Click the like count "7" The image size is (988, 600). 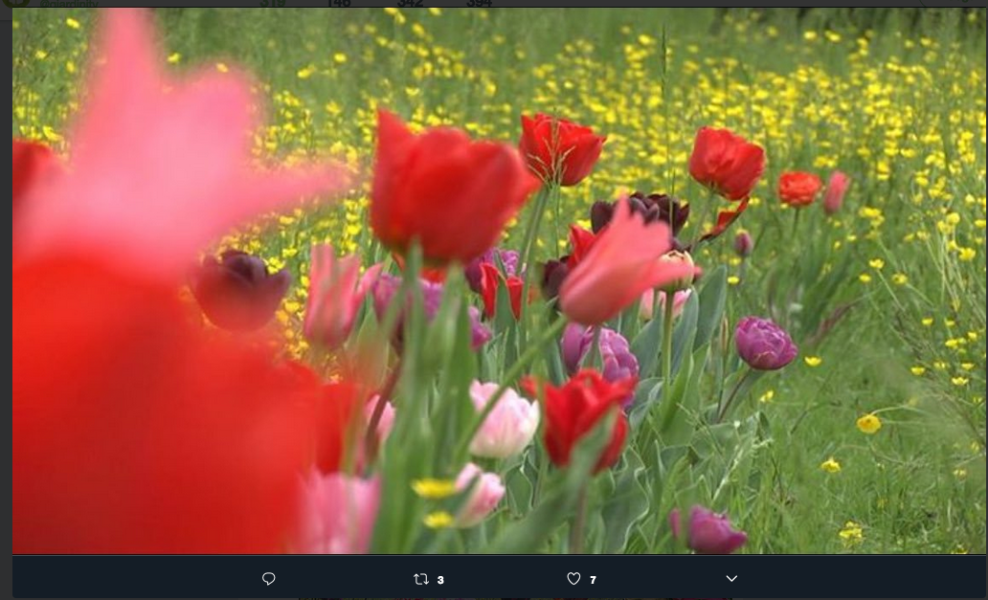(x=593, y=580)
